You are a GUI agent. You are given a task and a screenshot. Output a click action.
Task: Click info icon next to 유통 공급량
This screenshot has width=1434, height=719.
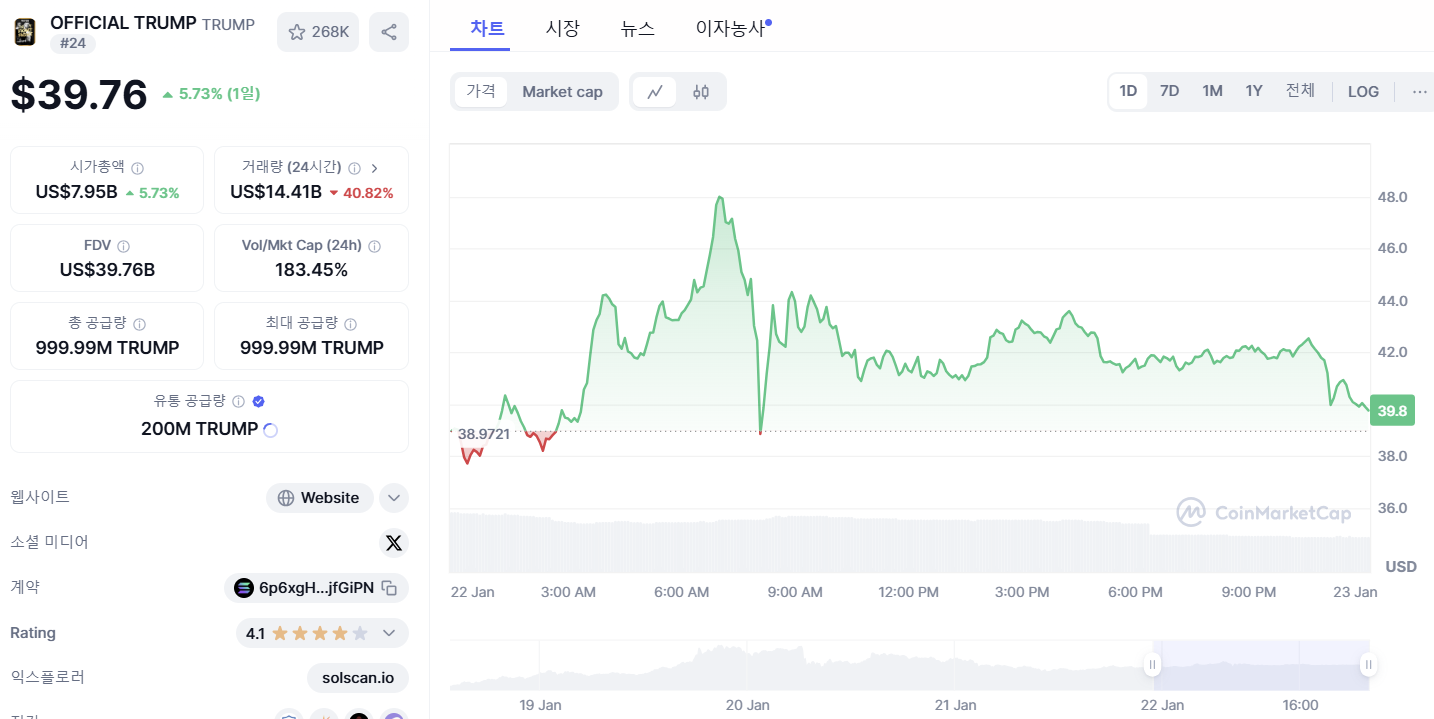pyautogui.click(x=238, y=401)
